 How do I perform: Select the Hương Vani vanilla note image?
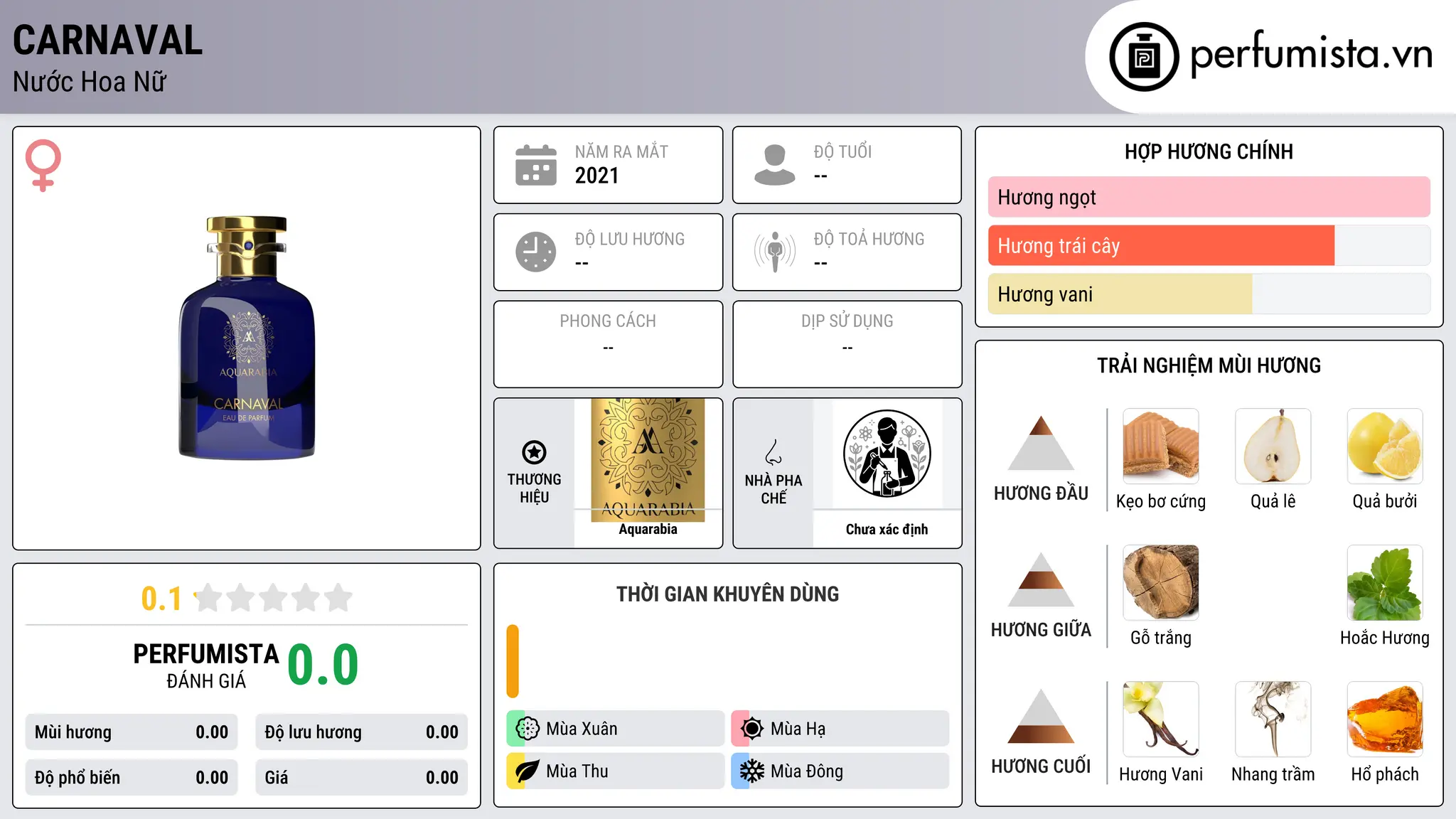tap(1161, 719)
